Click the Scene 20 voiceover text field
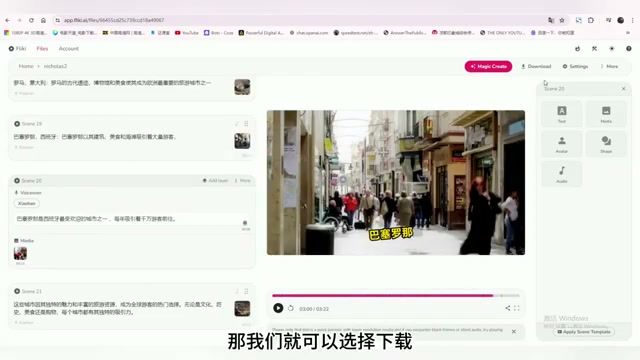The width and height of the screenshot is (640, 360). [x=127, y=219]
